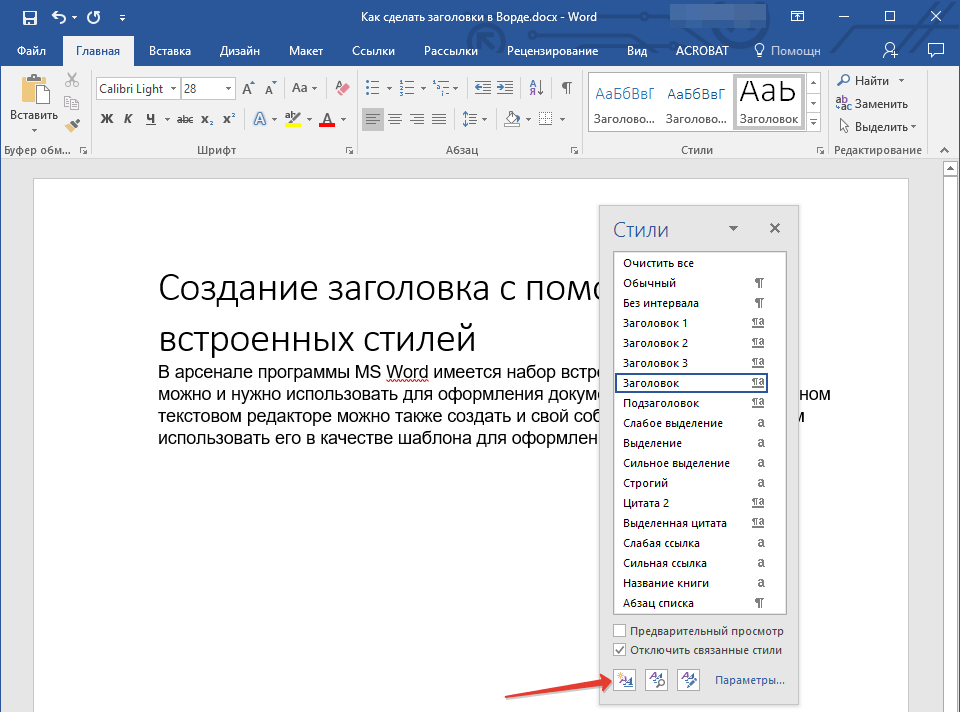Expand the Calibri Light font name dropdown
Image resolution: width=960 pixels, height=712 pixels.
click(174, 89)
